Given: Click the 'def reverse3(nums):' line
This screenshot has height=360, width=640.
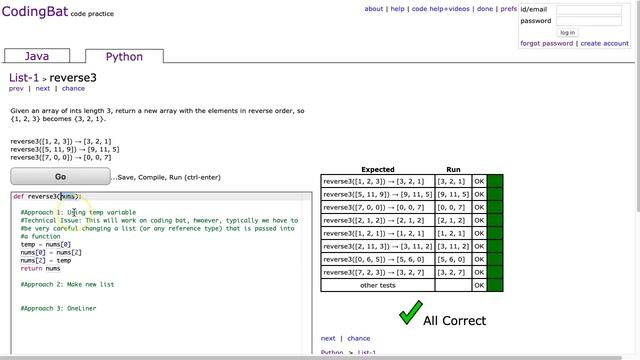Looking at the screenshot, I should click(x=47, y=196).
